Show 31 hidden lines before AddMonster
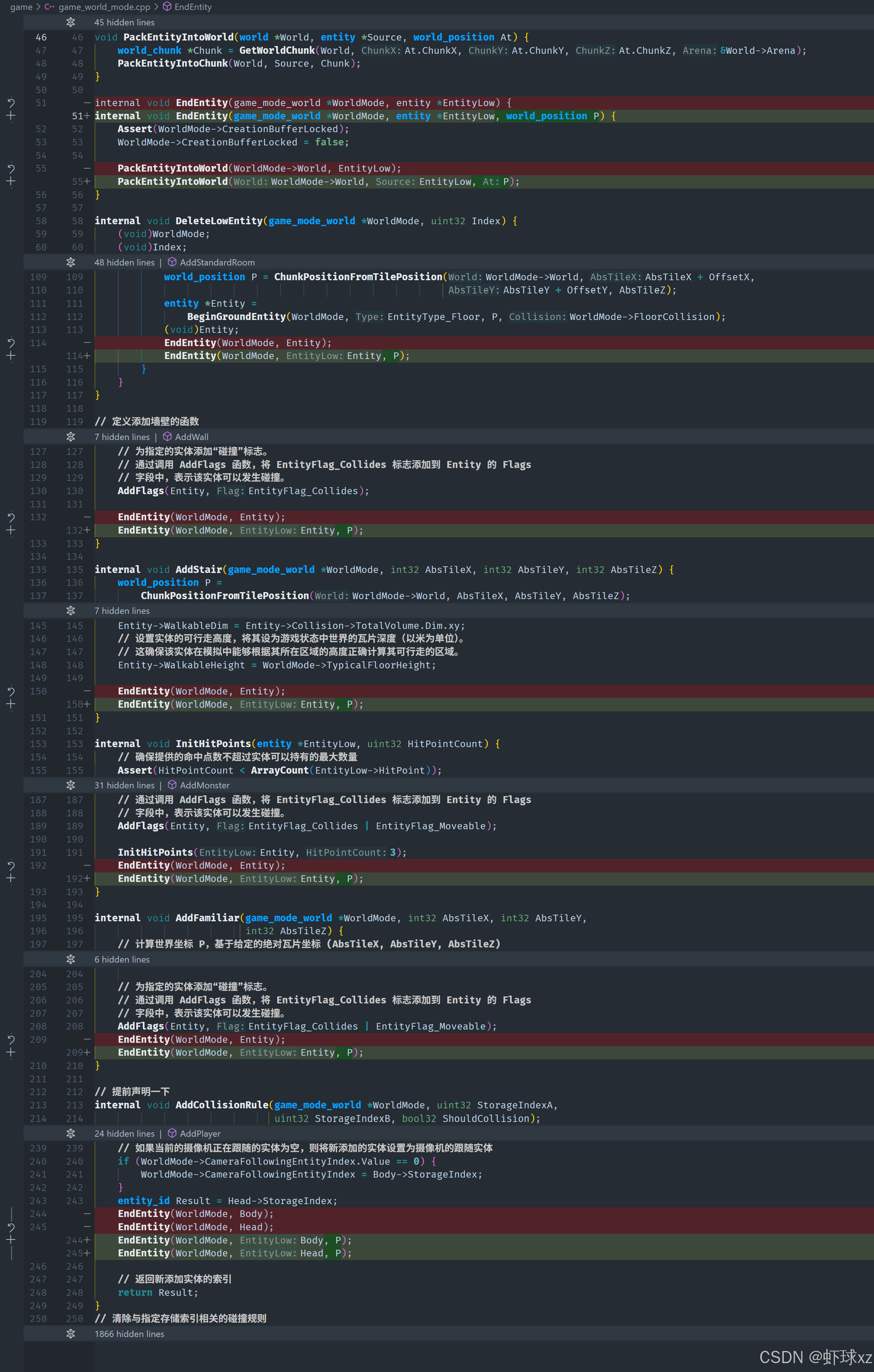Image resolution: width=874 pixels, height=1372 pixels. tap(71, 785)
